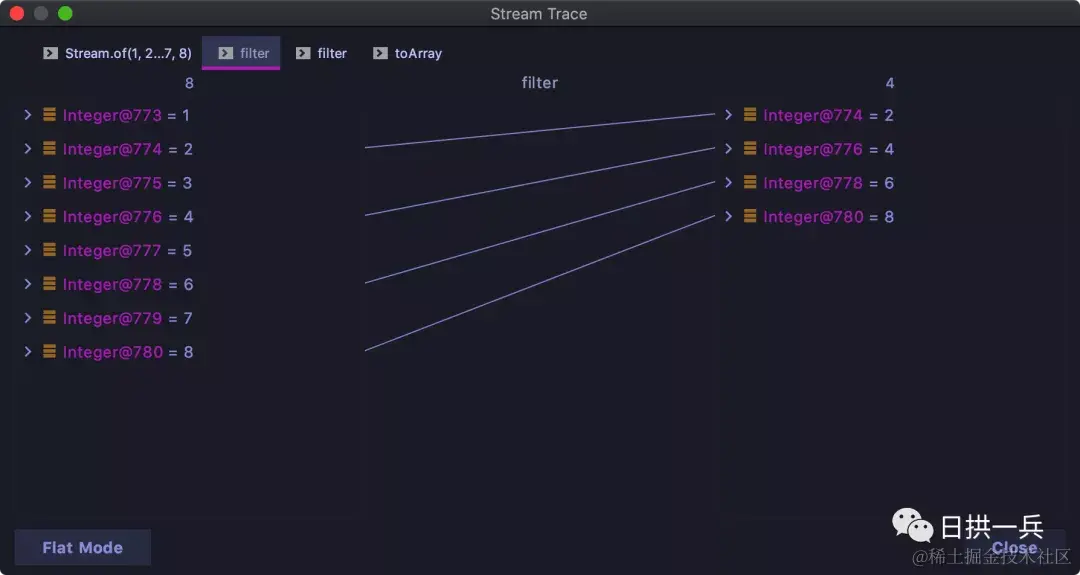1080x575 pixels.
Task: Click object icon of Integer@773 = 1
Action: click(x=50, y=114)
